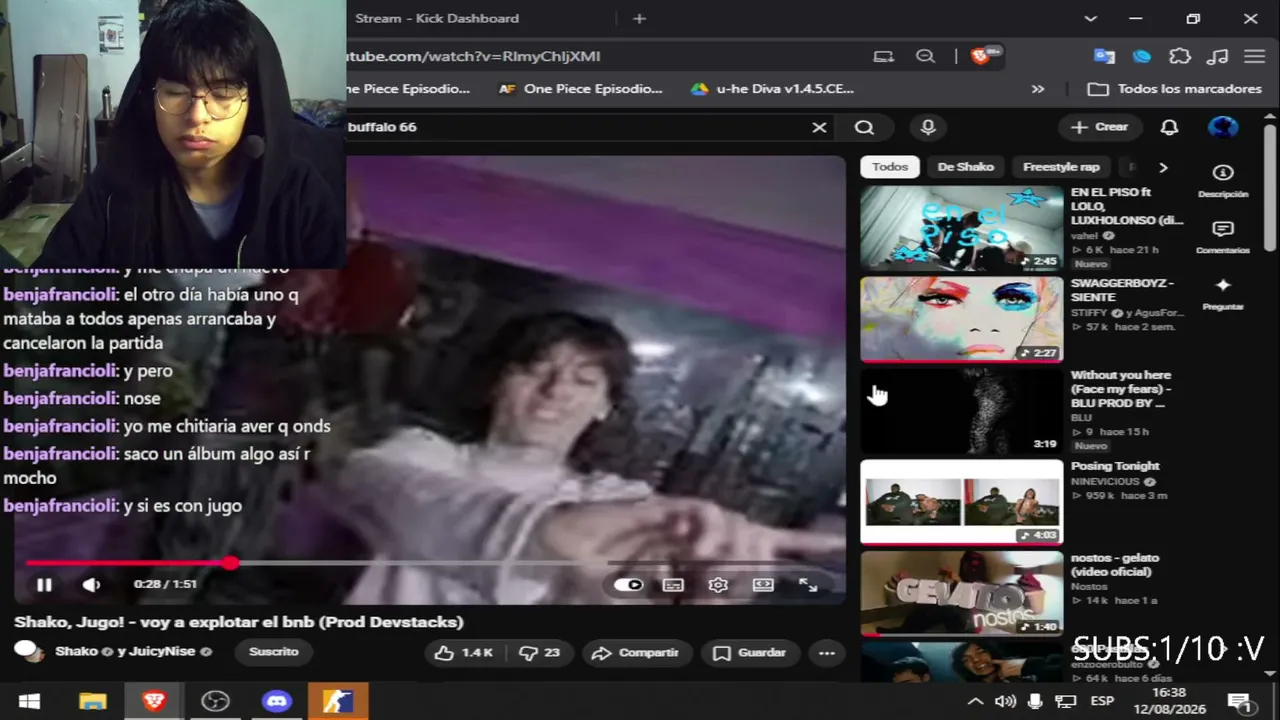Viewport: 1280px width, 720px height.
Task: Open Discord from the taskbar
Action: coord(276,702)
